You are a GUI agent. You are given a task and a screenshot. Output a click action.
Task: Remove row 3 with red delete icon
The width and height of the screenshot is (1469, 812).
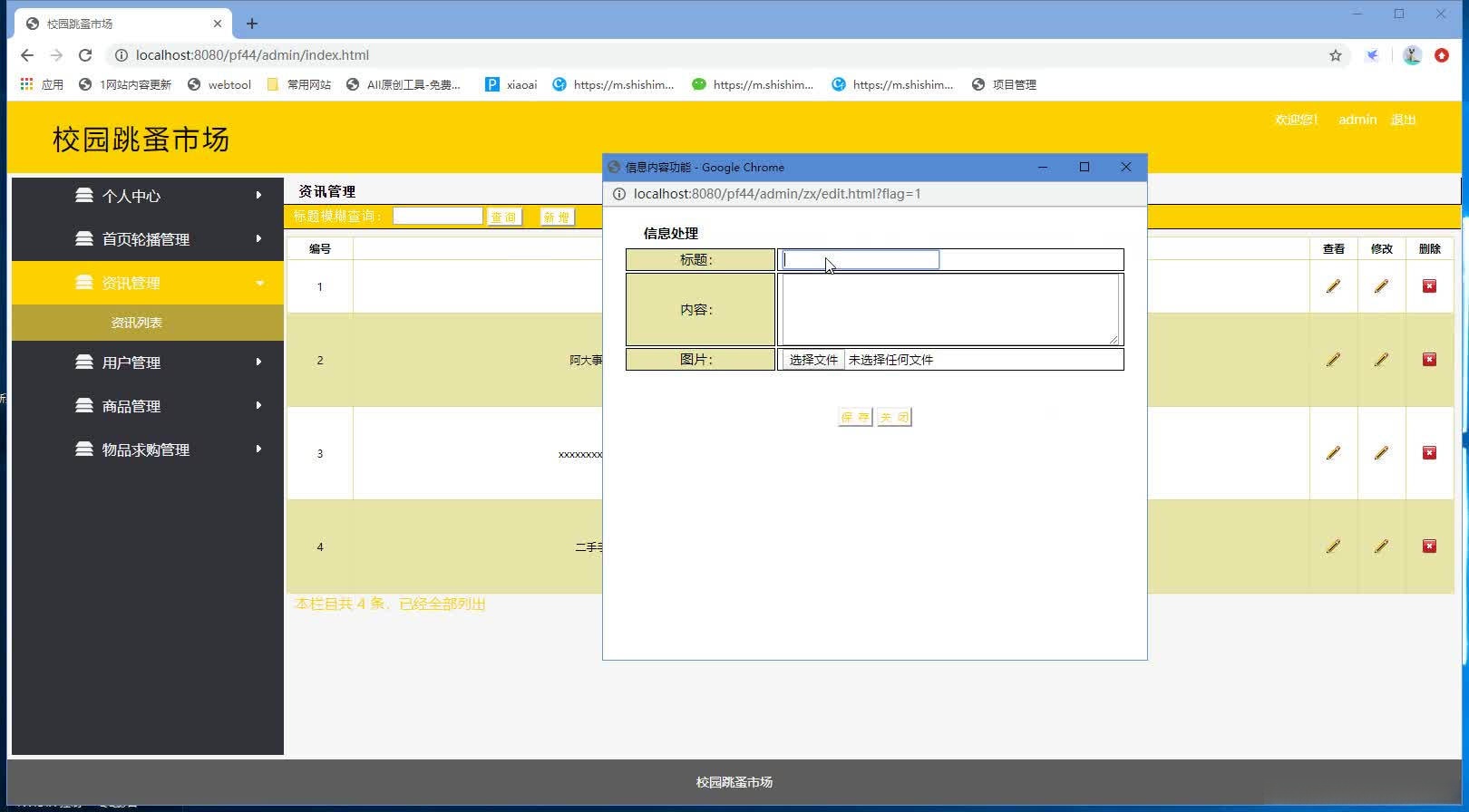[1429, 453]
